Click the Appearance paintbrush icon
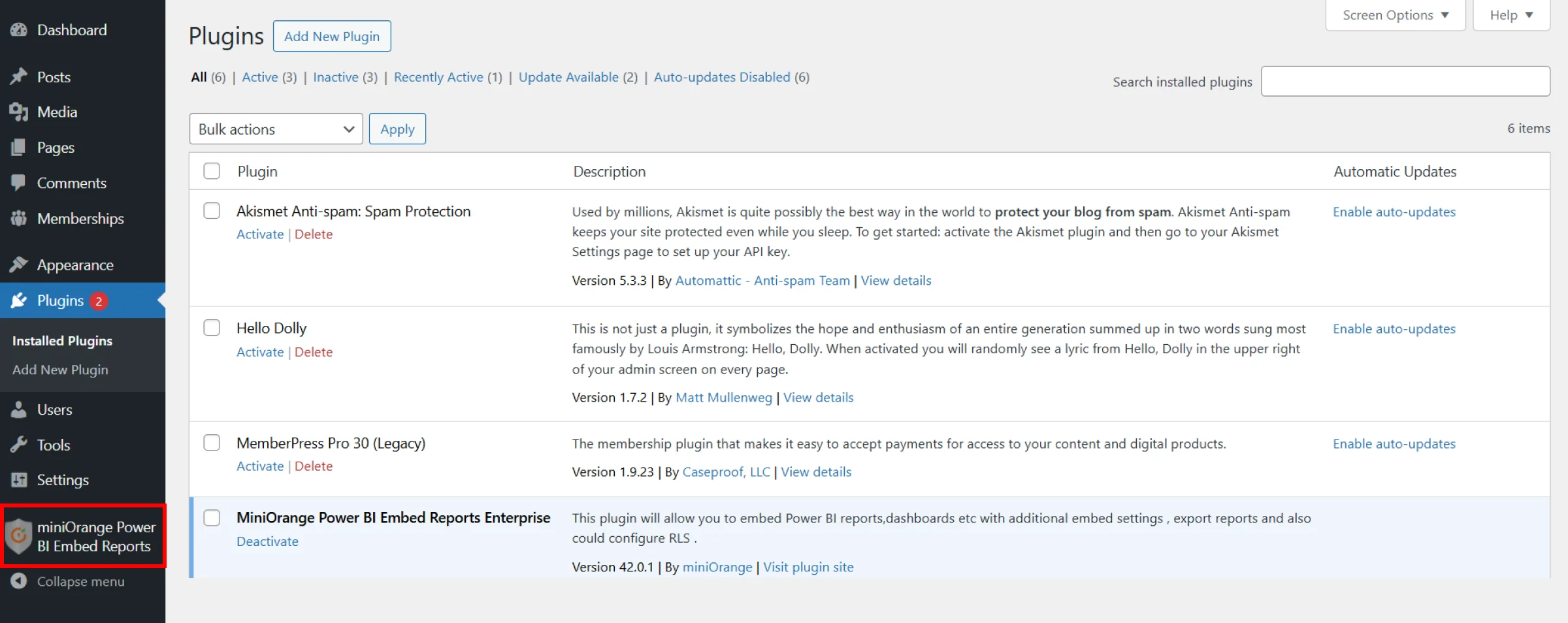1568x623 pixels. pyautogui.click(x=19, y=264)
